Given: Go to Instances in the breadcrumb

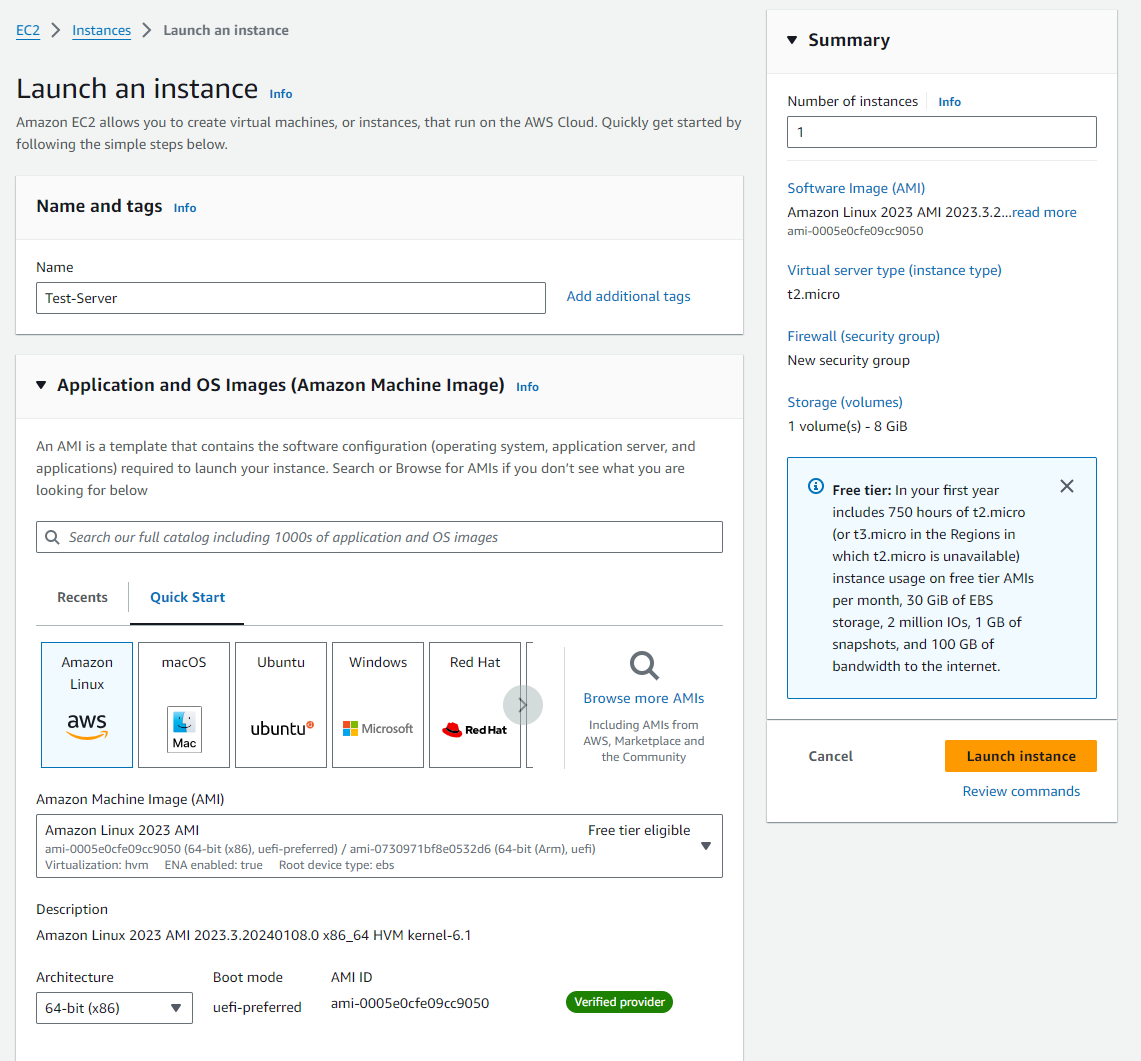Looking at the screenshot, I should pyautogui.click(x=101, y=30).
